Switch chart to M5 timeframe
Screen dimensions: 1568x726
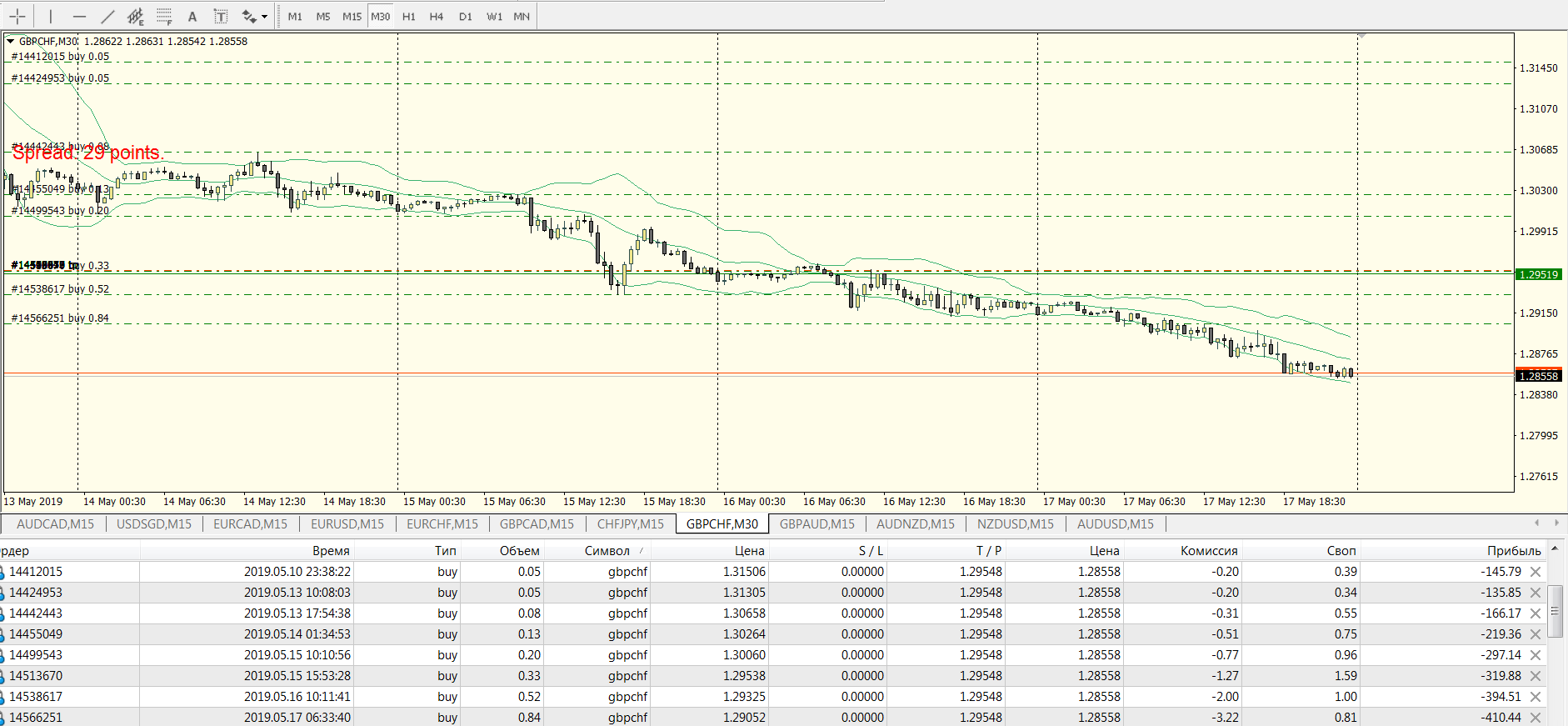point(323,16)
